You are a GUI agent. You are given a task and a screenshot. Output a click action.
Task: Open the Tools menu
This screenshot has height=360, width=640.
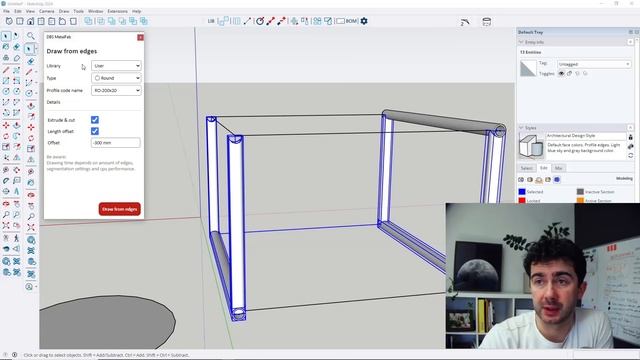click(78, 11)
